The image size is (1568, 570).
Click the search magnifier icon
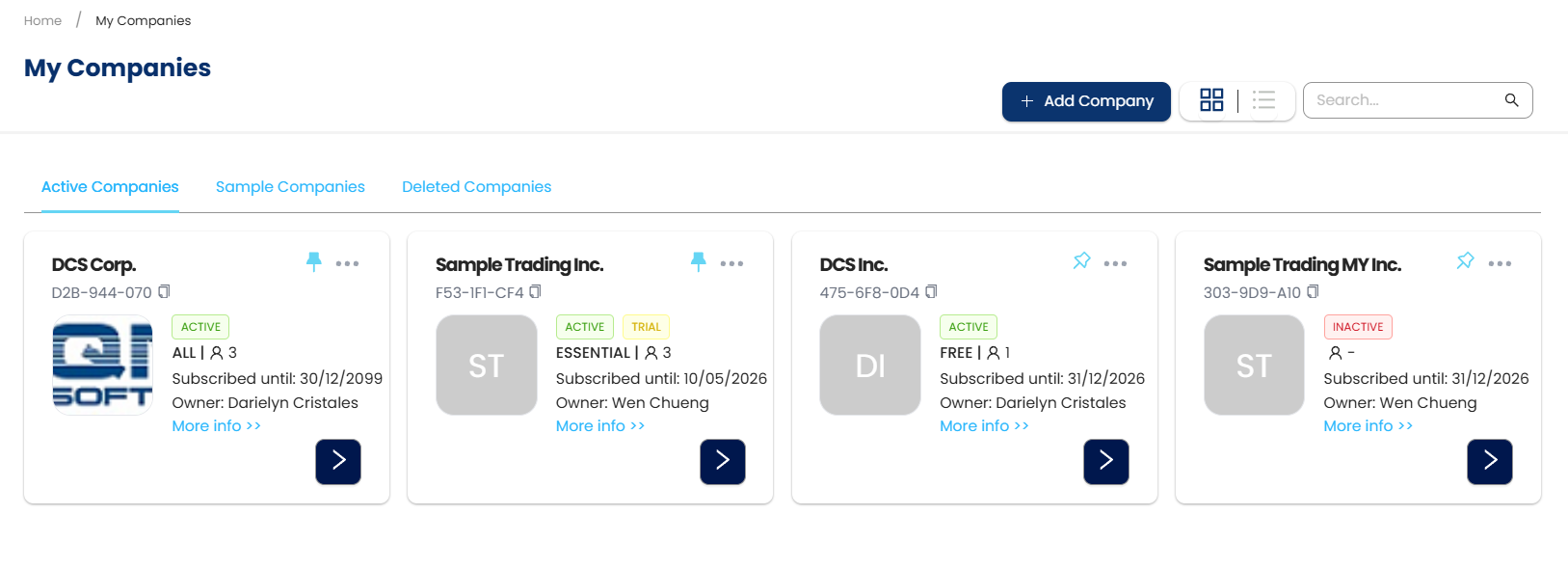click(1511, 100)
